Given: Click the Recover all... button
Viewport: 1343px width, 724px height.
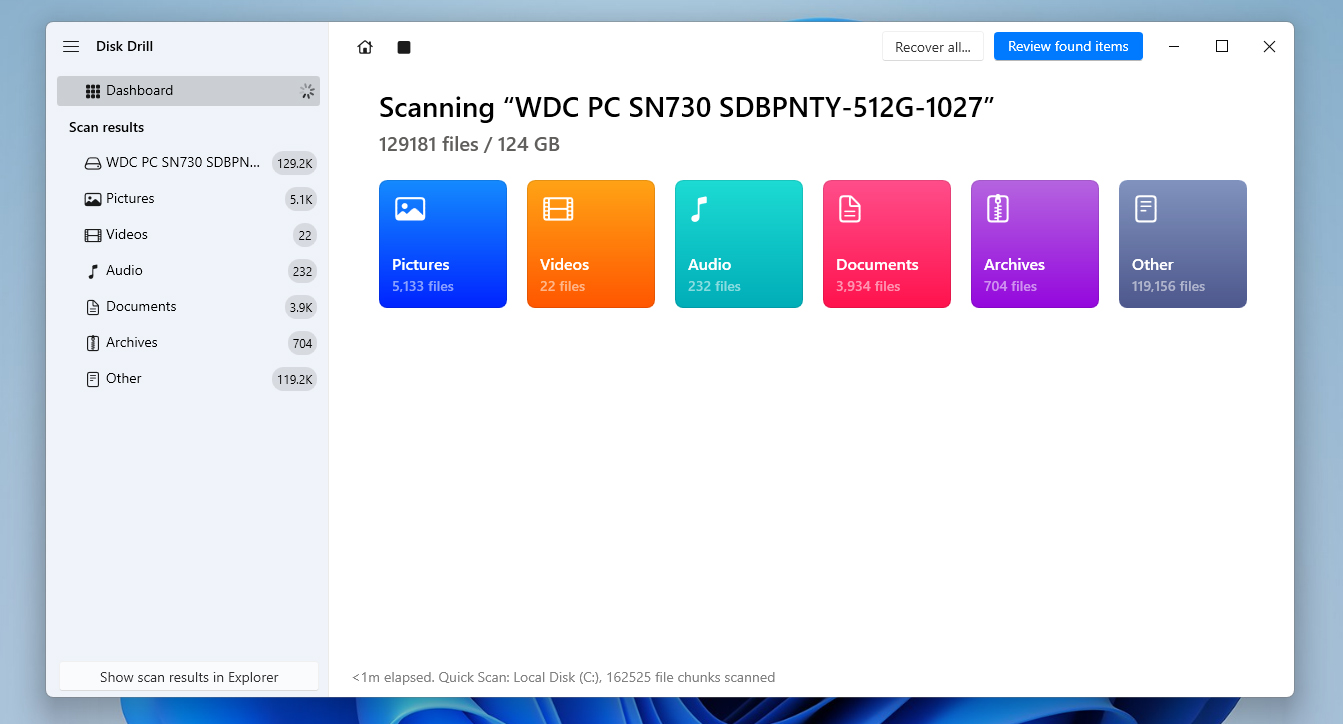Looking at the screenshot, I should coord(932,47).
